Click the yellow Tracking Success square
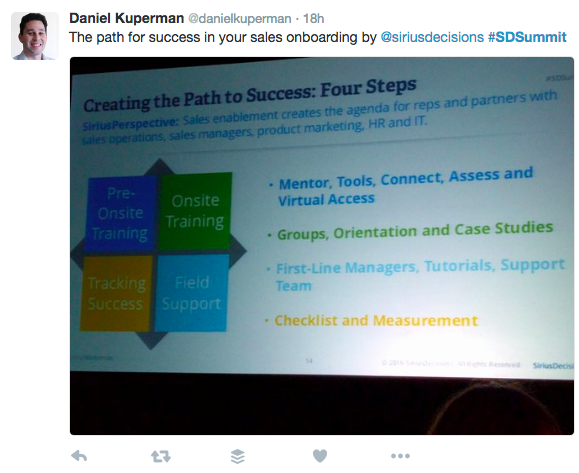Screen dimensions: 579x473 (116, 293)
